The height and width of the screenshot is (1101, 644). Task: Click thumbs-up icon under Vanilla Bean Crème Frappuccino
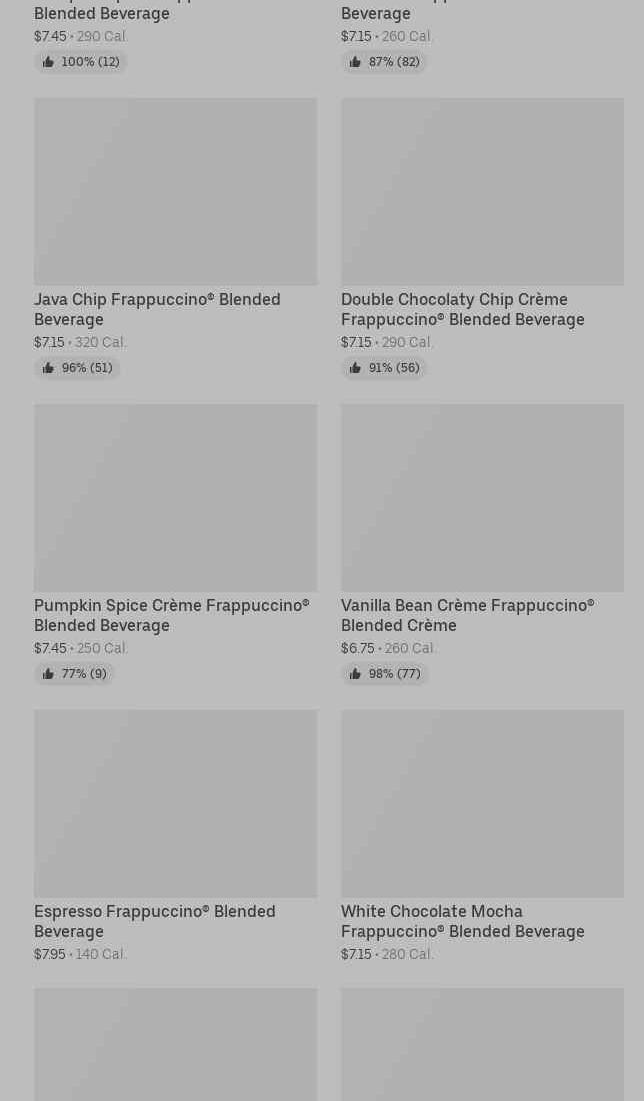[x=355, y=674]
